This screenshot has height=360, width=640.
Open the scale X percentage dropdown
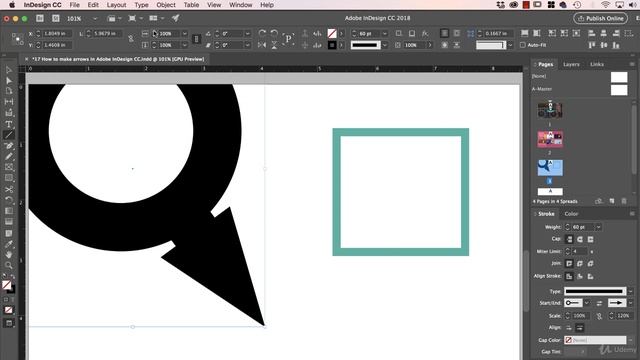coord(184,33)
